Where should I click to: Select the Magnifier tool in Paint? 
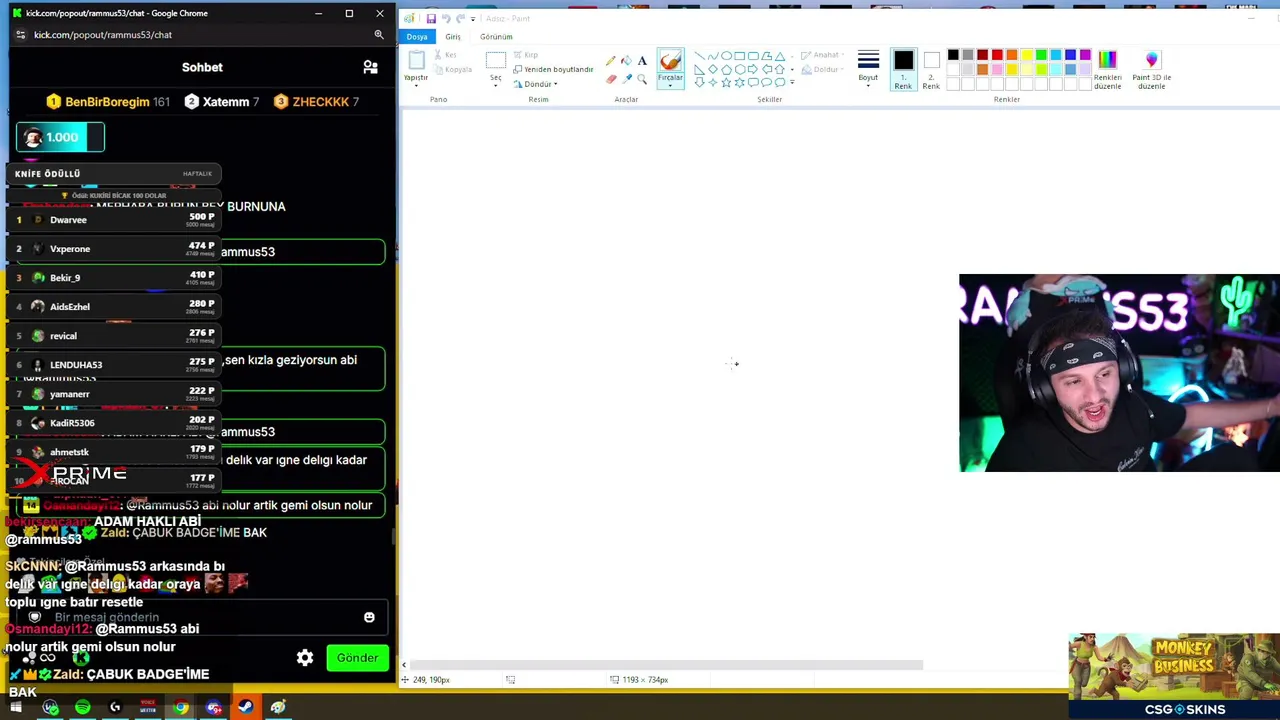pos(642,78)
